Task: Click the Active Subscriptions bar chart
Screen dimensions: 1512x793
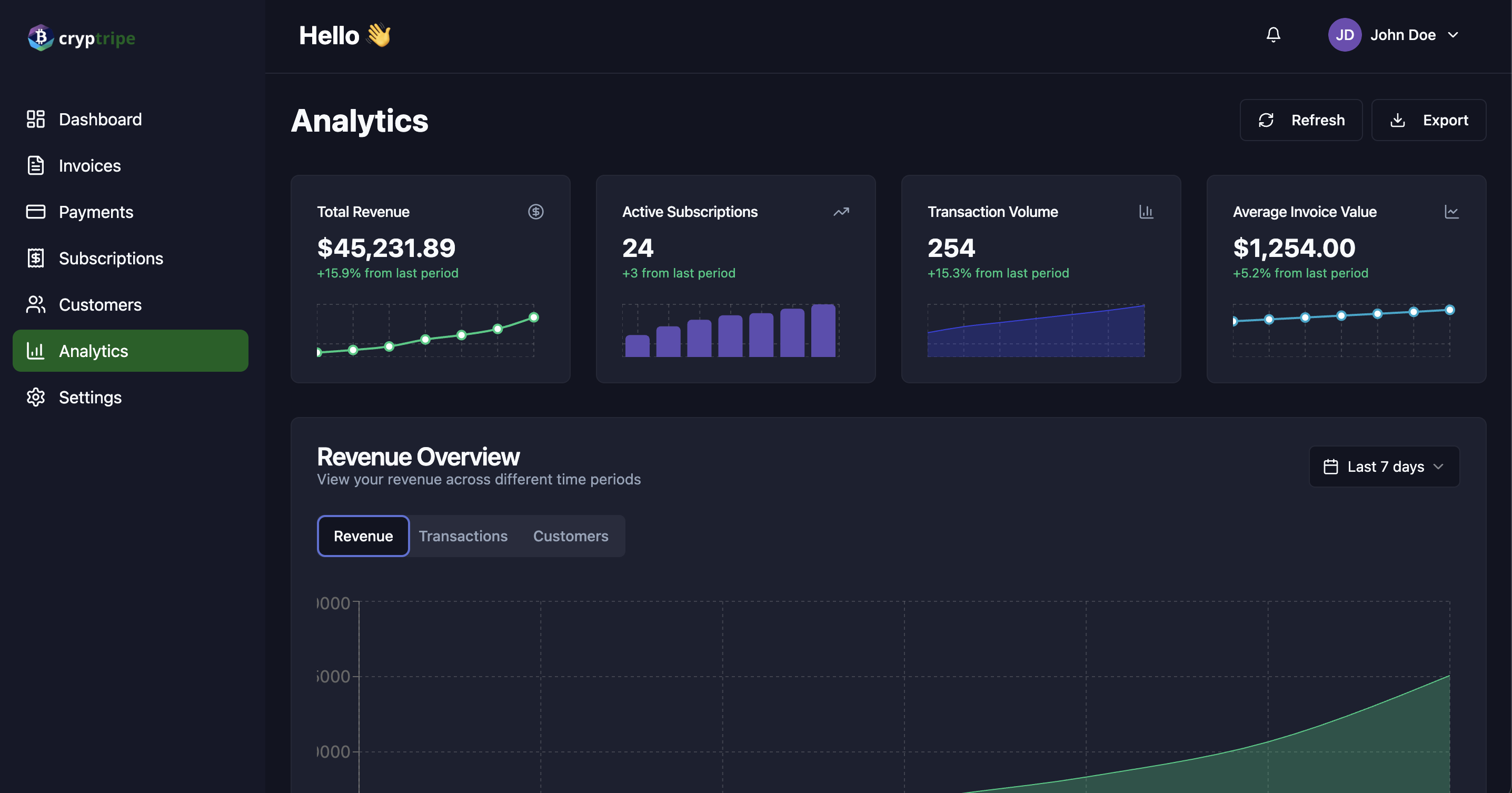Action: coord(731,331)
